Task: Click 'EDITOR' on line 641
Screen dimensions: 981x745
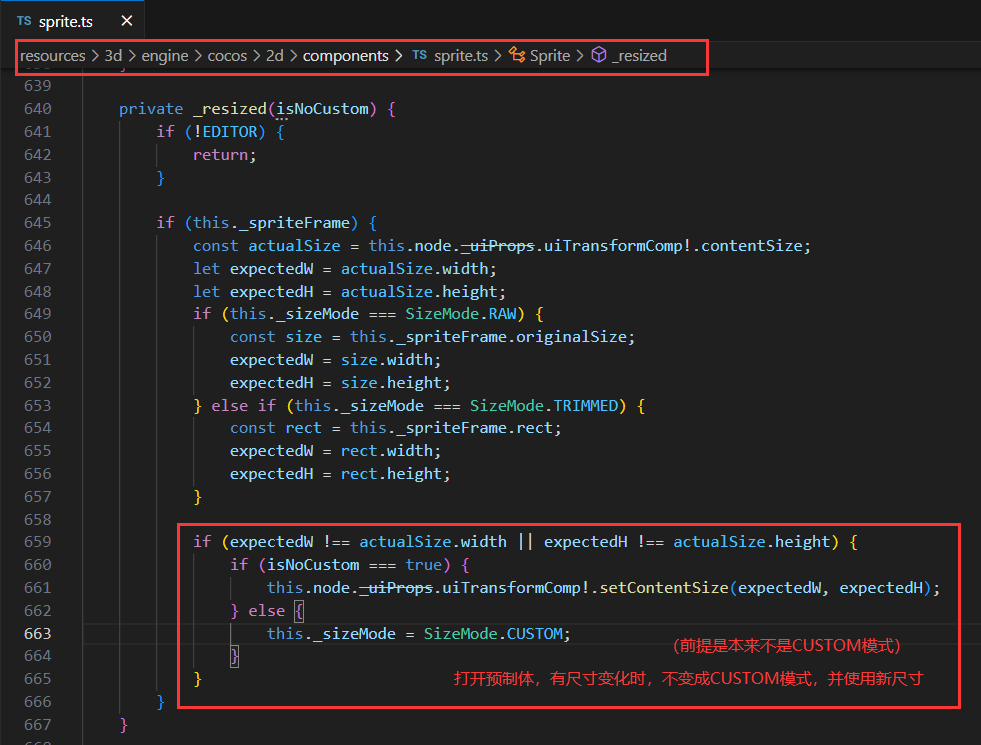Action: [x=230, y=132]
